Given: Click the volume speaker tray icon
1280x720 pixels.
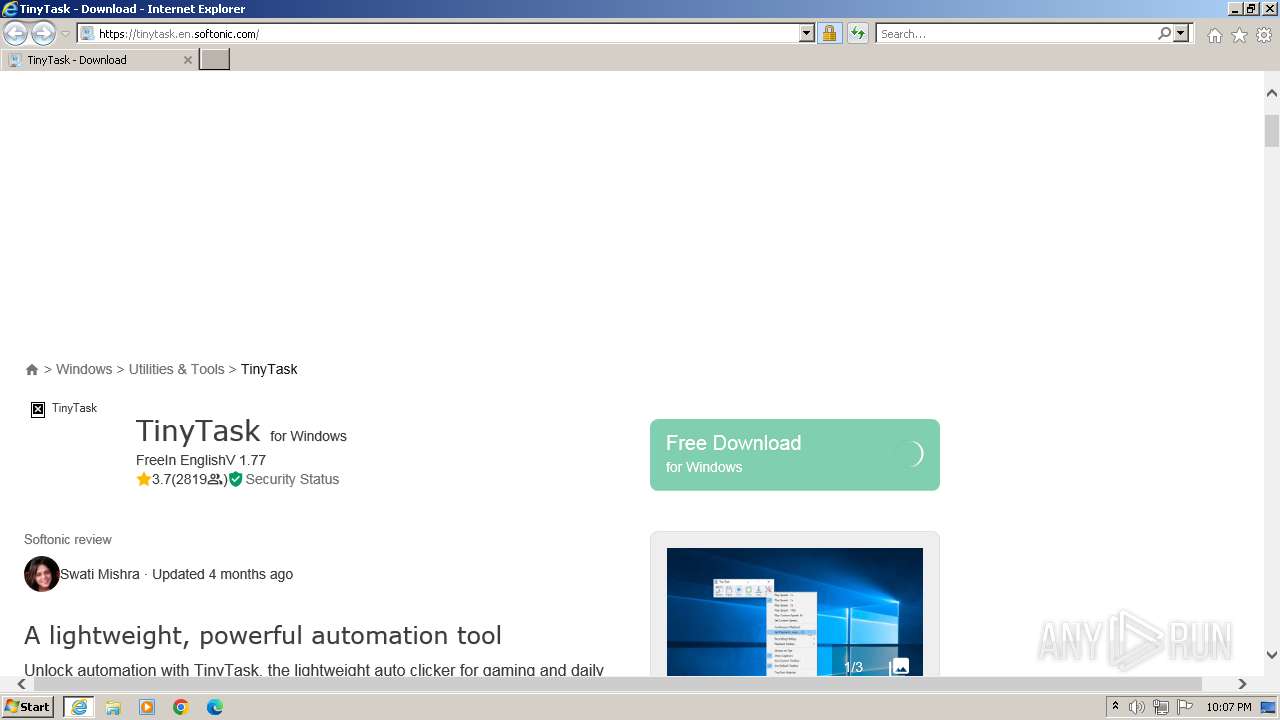Looking at the screenshot, I should click(x=1137, y=707).
